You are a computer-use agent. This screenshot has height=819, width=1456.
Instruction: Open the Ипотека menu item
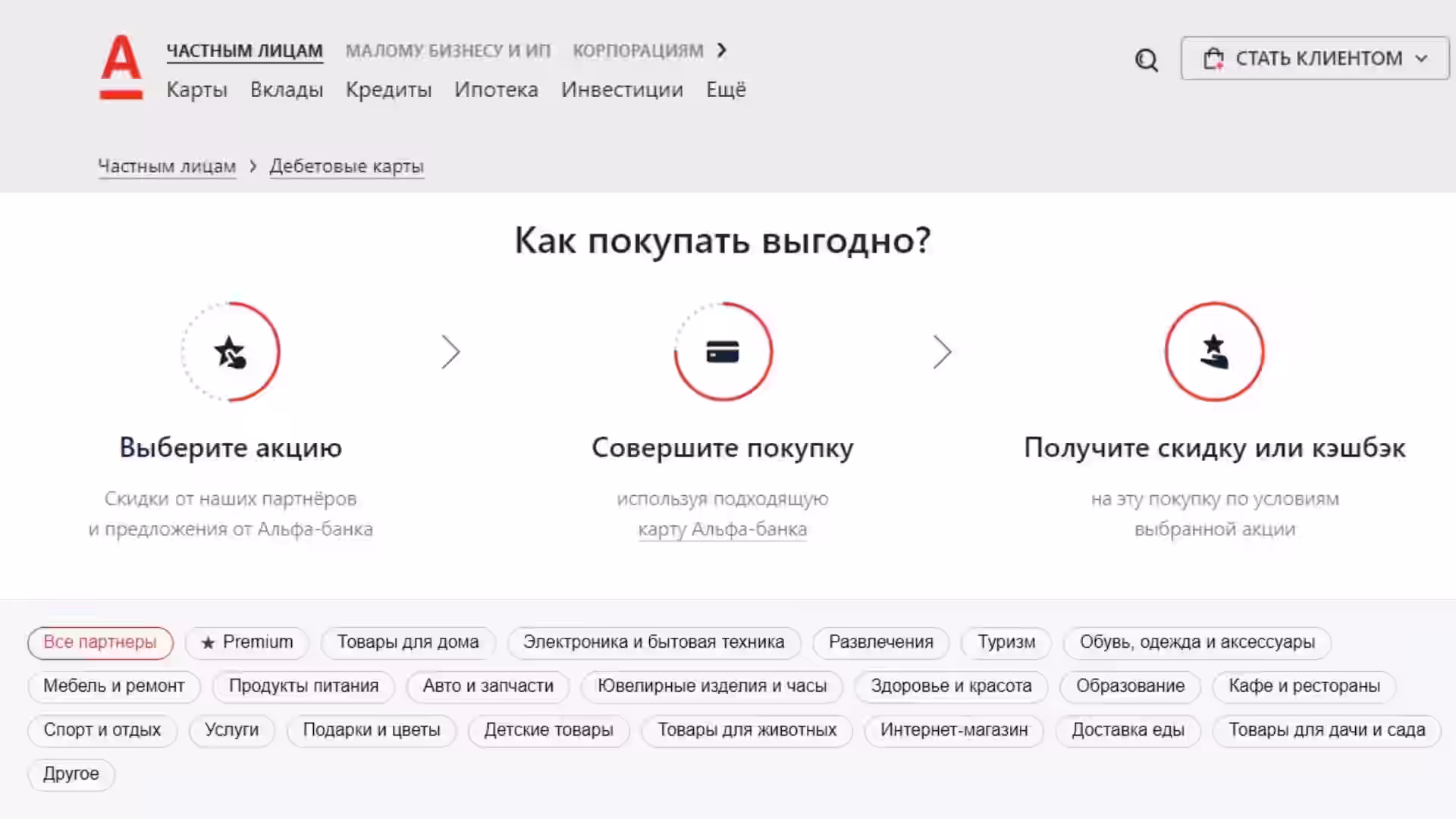[496, 89]
